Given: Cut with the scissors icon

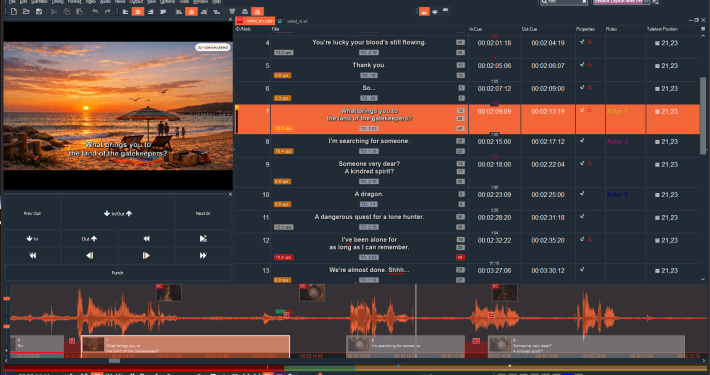Looking at the screenshot, I should pyautogui.click(x=54, y=12).
